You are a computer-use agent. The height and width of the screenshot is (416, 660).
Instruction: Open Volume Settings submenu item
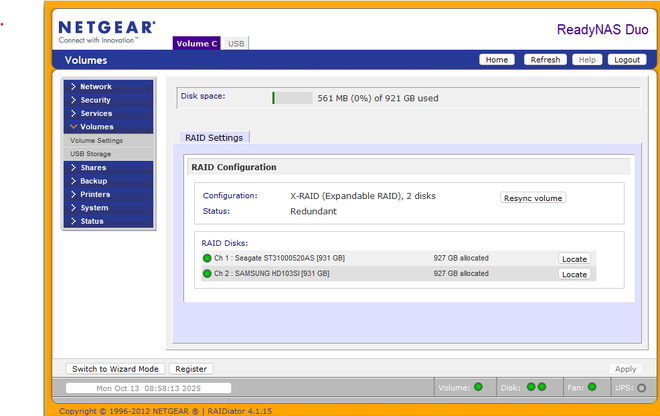click(x=109, y=141)
